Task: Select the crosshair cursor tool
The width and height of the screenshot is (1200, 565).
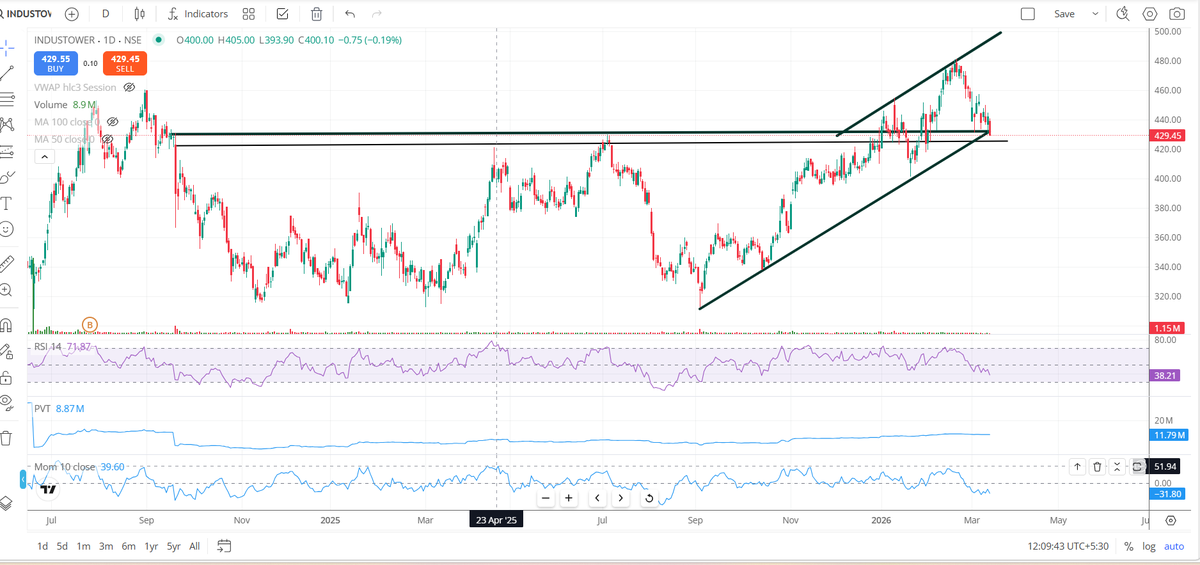Action: tap(7, 47)
